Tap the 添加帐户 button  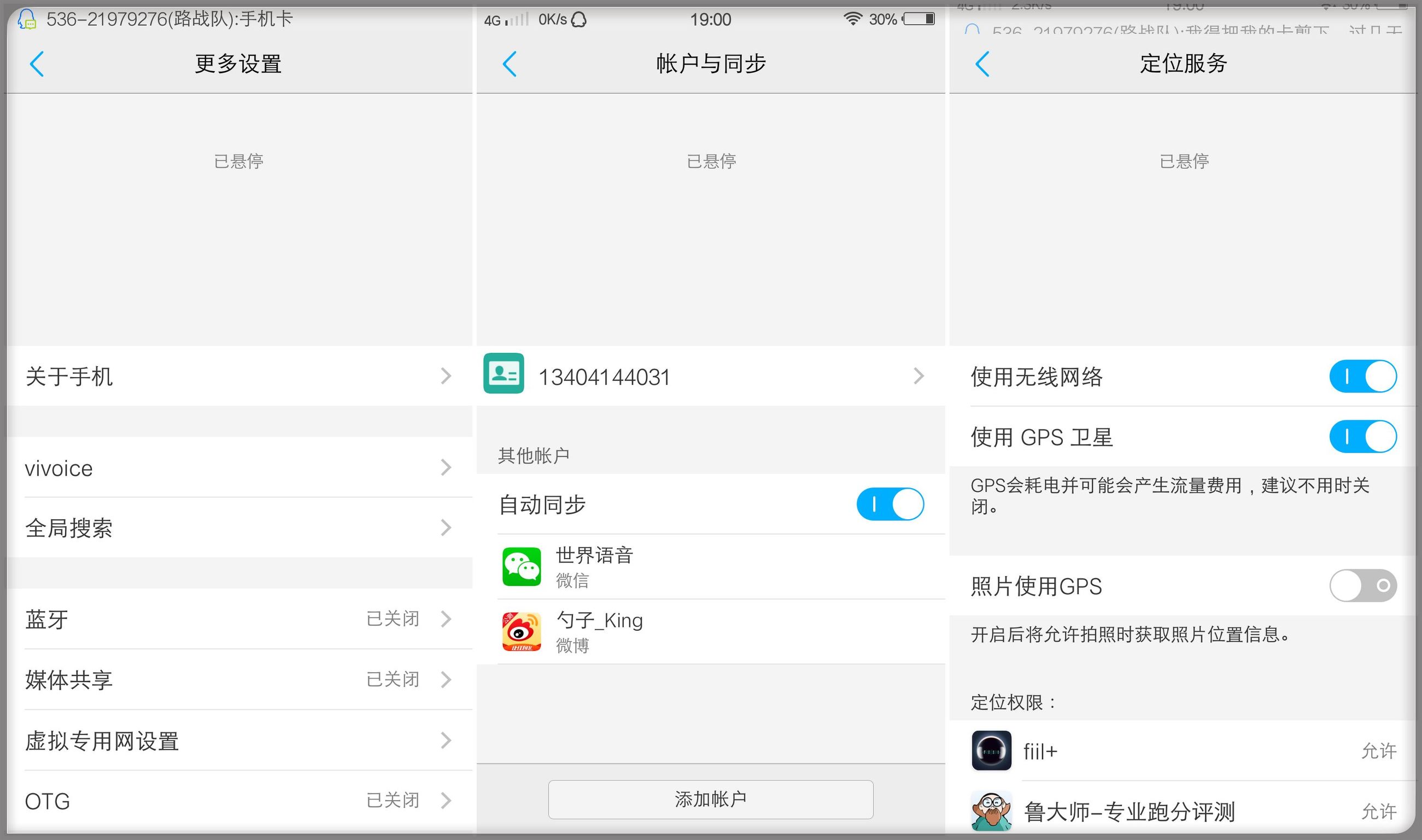[710, 798]
